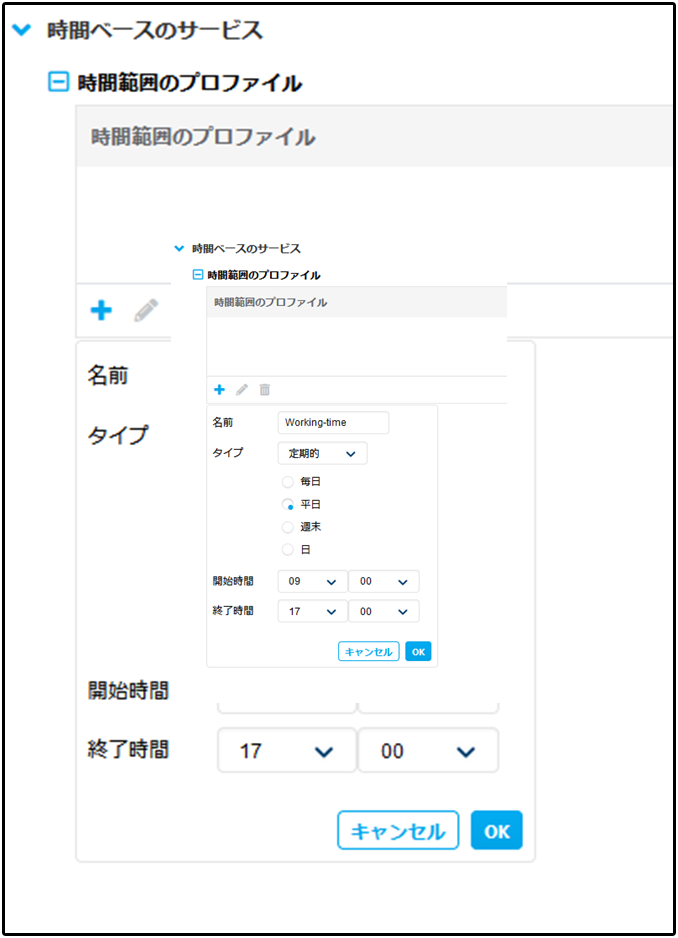This screenshot has width=678, height=938.
Task: Open the small 終了時間 hour dropdown showing 17
Action: tap(312, 611)
